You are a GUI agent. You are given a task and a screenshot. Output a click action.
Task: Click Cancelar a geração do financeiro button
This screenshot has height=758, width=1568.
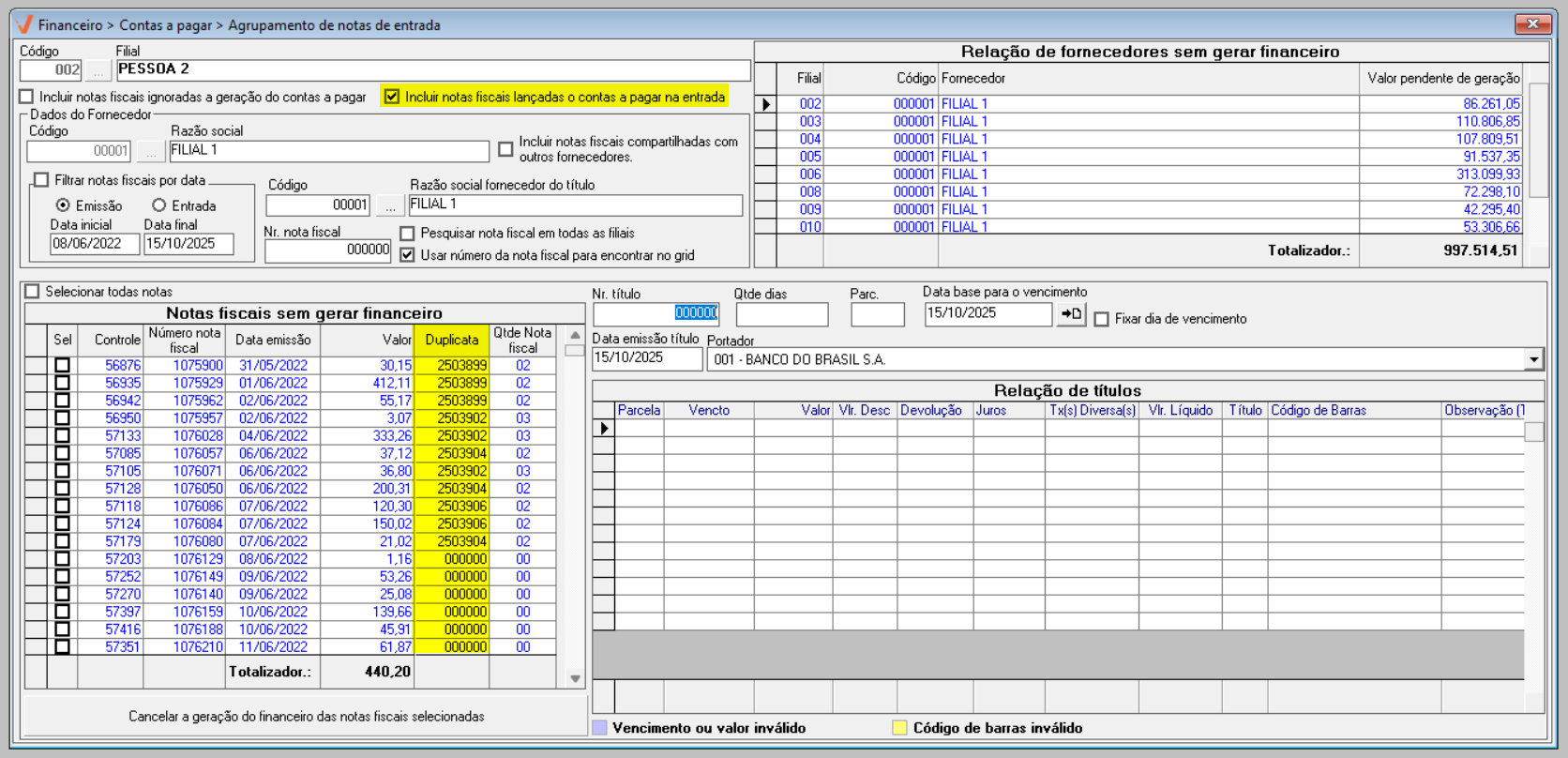coord(306,716)
